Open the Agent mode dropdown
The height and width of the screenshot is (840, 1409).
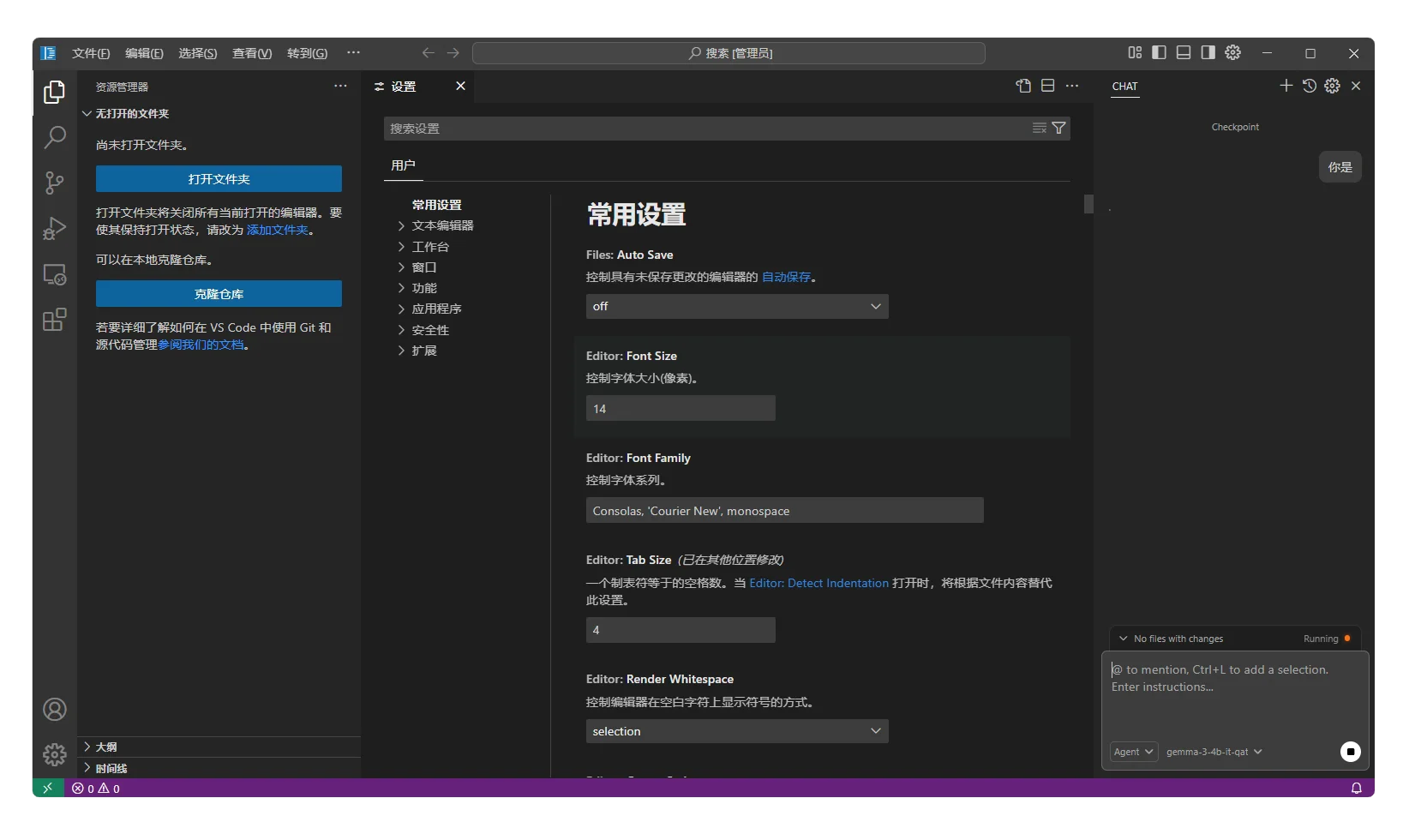[1134, 752]
